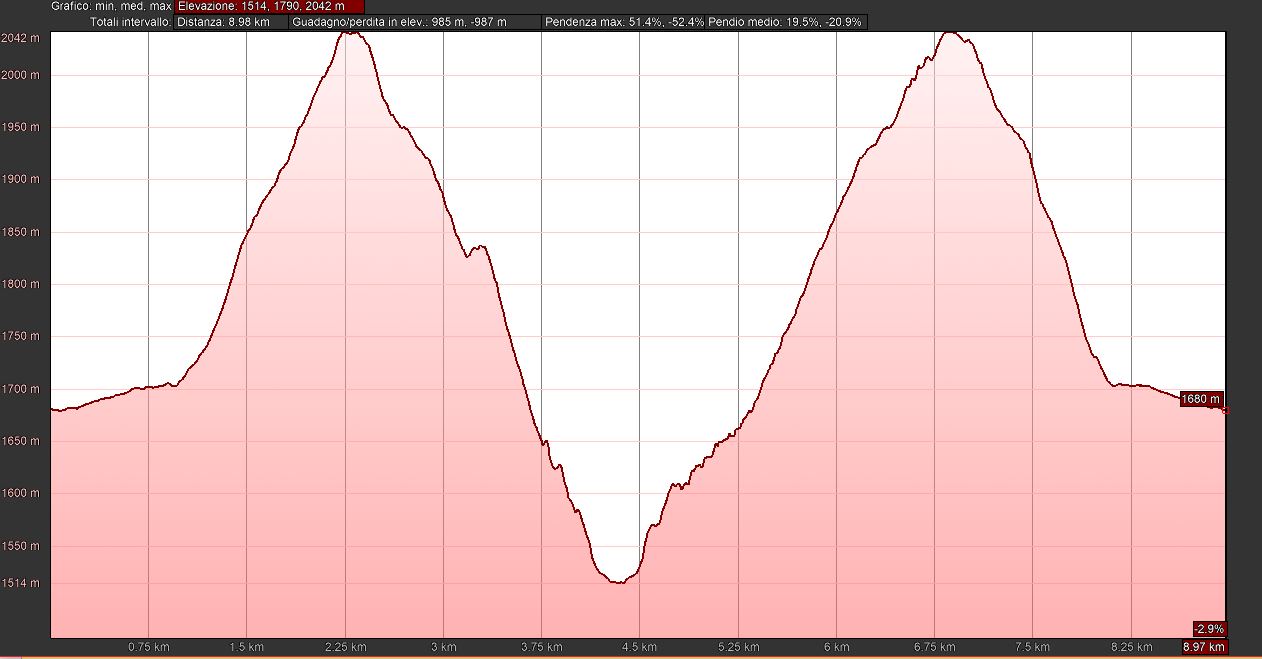Click the 1800 m y-axis label
1262x659 pixels.
click(x=21, y=284)
